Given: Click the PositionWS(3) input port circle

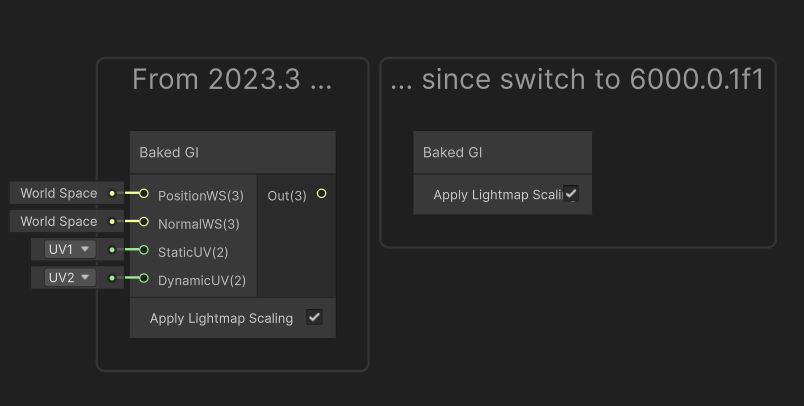Looking at the screenshot, I should [x=144, y=194].
